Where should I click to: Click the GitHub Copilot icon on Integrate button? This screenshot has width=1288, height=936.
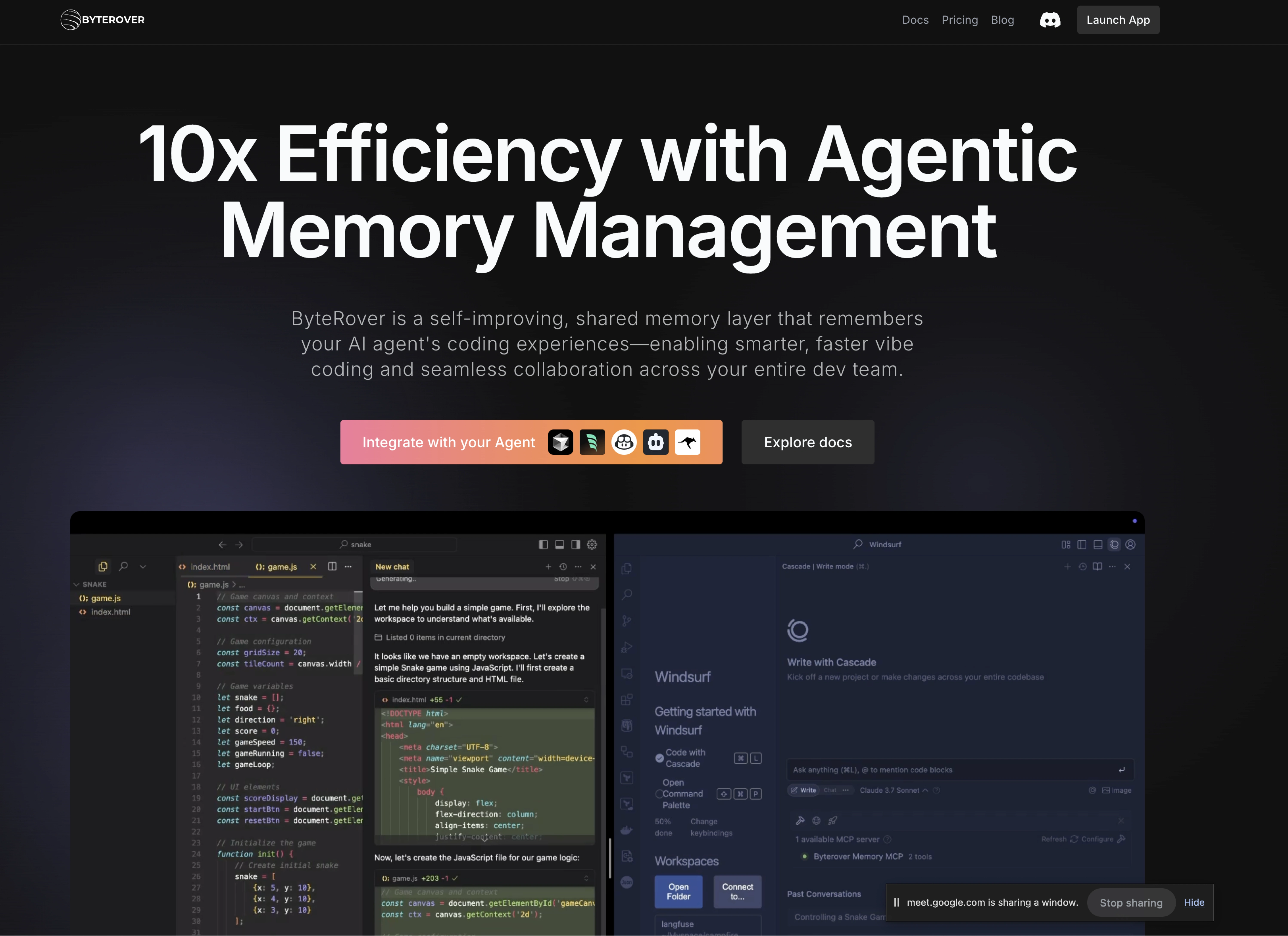click(624, 442)
